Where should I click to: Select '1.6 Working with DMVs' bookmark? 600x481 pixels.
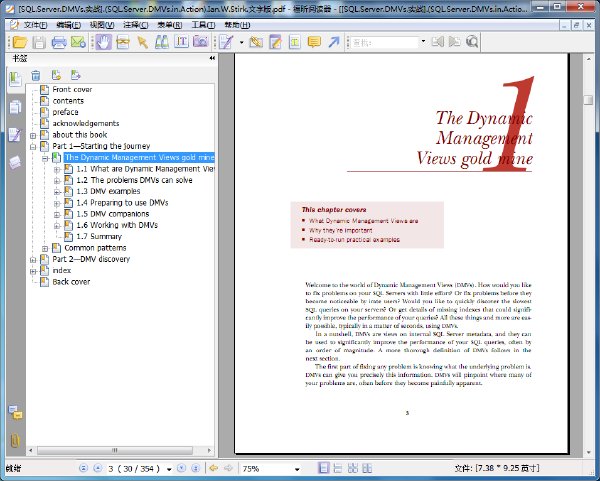[117, 225]
